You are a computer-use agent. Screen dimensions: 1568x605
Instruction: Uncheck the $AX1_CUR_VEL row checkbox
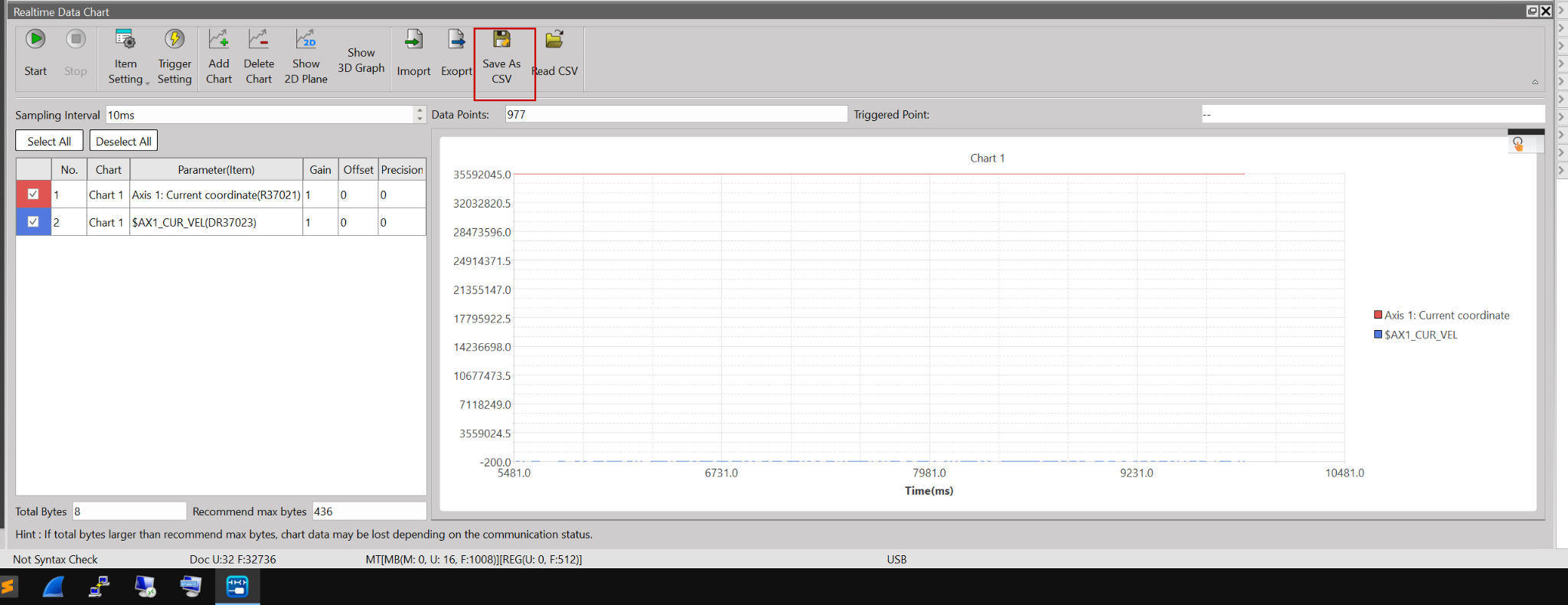pyautogui.click(x=33, y=222)
